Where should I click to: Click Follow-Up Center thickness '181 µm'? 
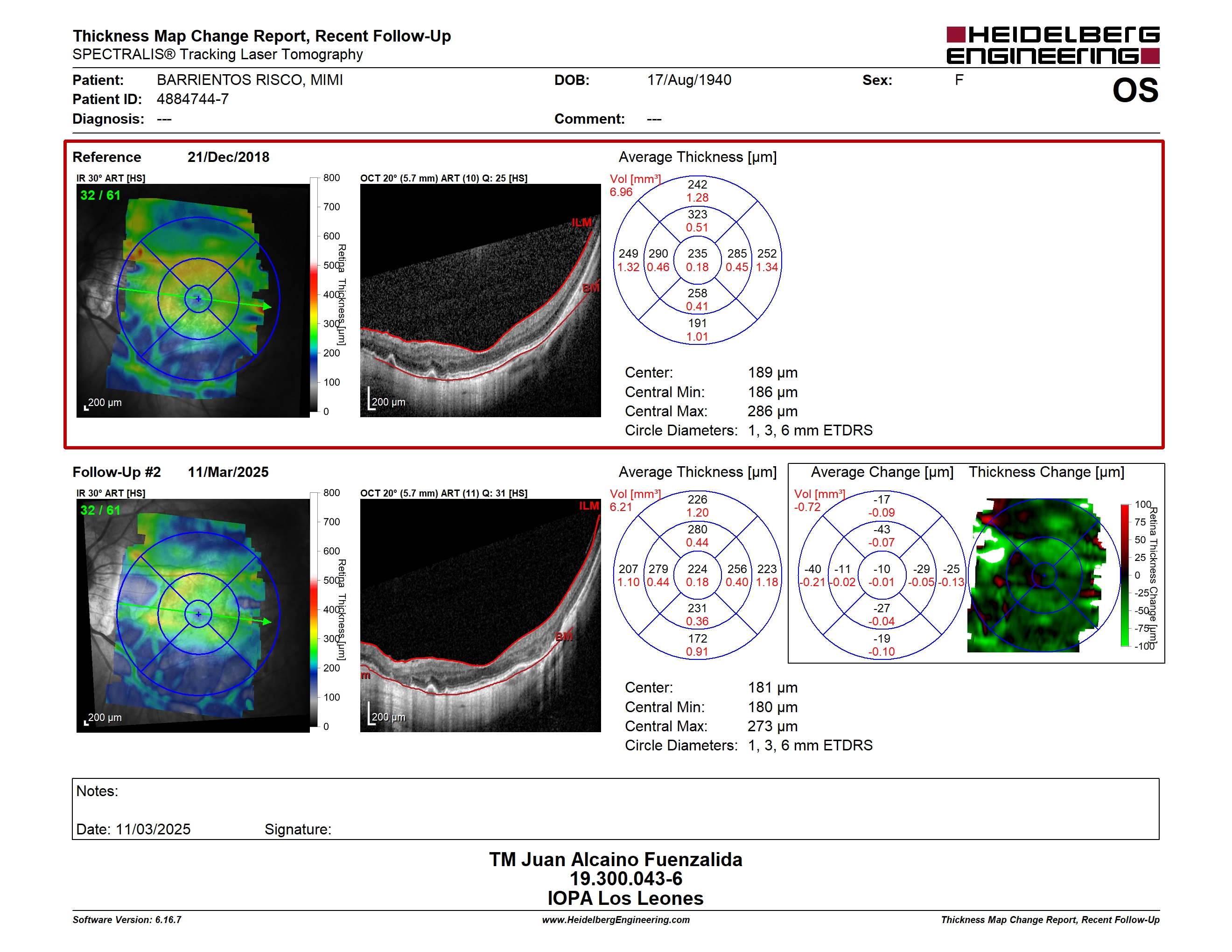point(773,687)
